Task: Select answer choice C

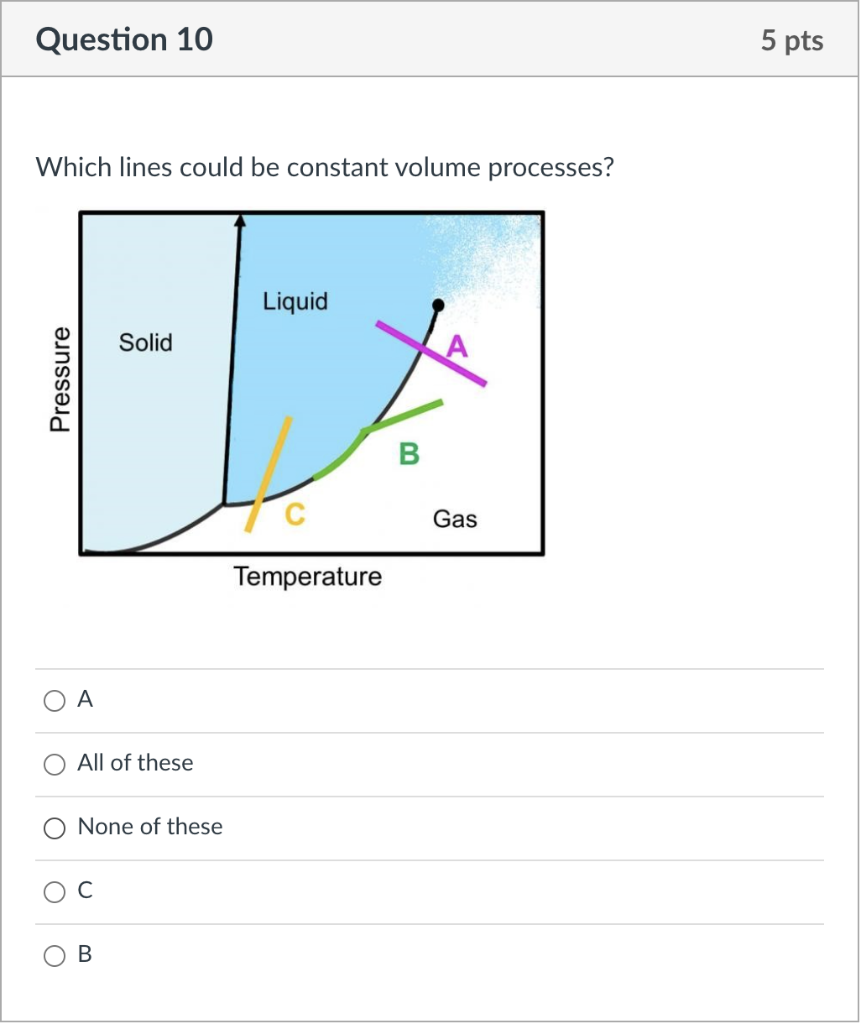Action: (54, 891)
